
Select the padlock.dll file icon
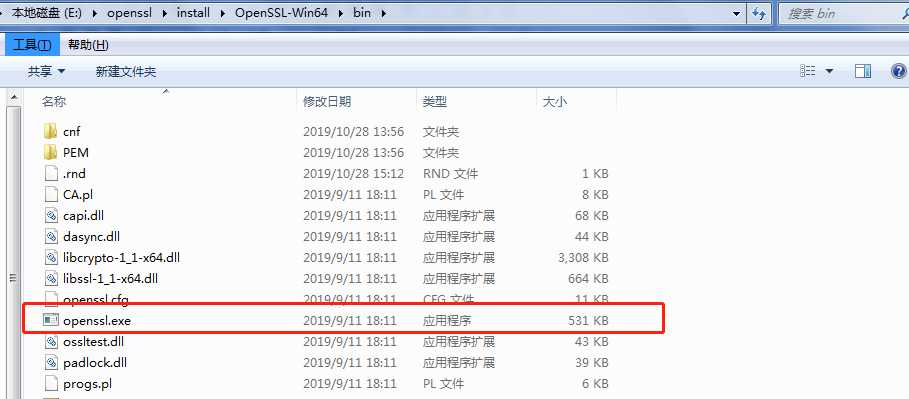tap(52, 362)
